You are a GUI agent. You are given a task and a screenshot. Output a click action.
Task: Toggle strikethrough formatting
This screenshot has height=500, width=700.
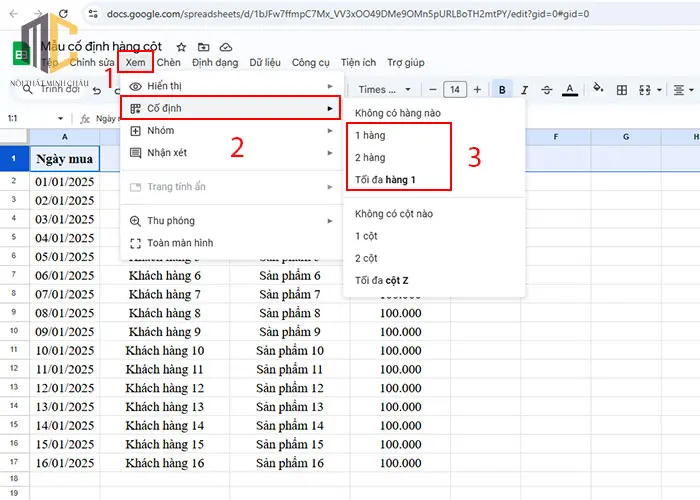point(547,90)
